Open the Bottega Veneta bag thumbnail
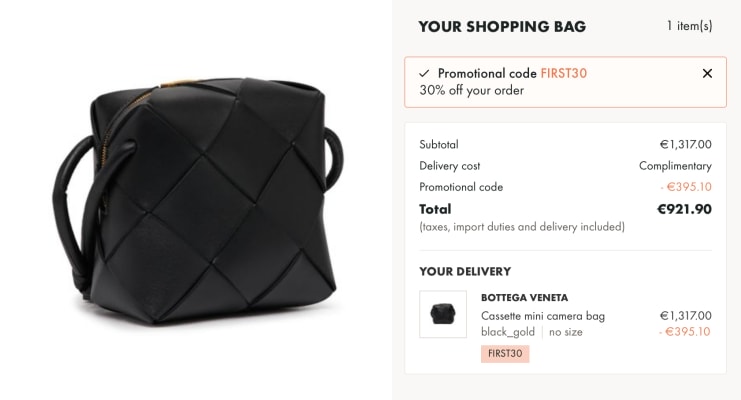The image size is (741, 400). (x=443, y=314)
